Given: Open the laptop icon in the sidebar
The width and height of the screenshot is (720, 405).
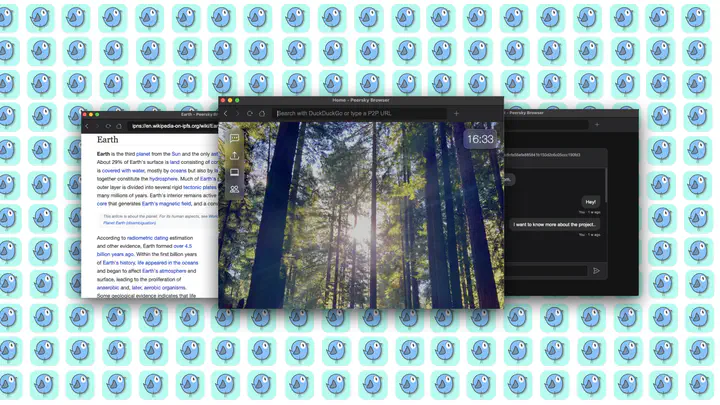Looking at the screenshot, I should point(234,172).
